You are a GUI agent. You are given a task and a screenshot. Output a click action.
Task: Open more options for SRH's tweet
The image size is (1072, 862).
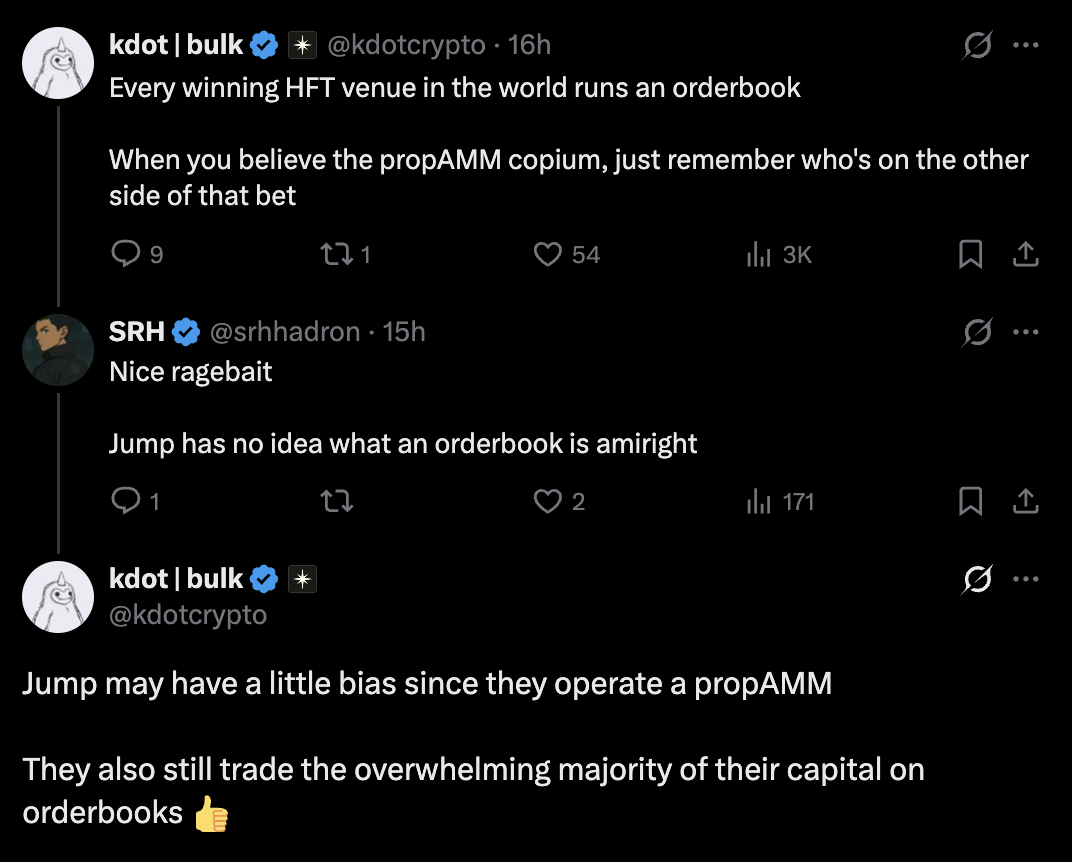coord(1025,332)
